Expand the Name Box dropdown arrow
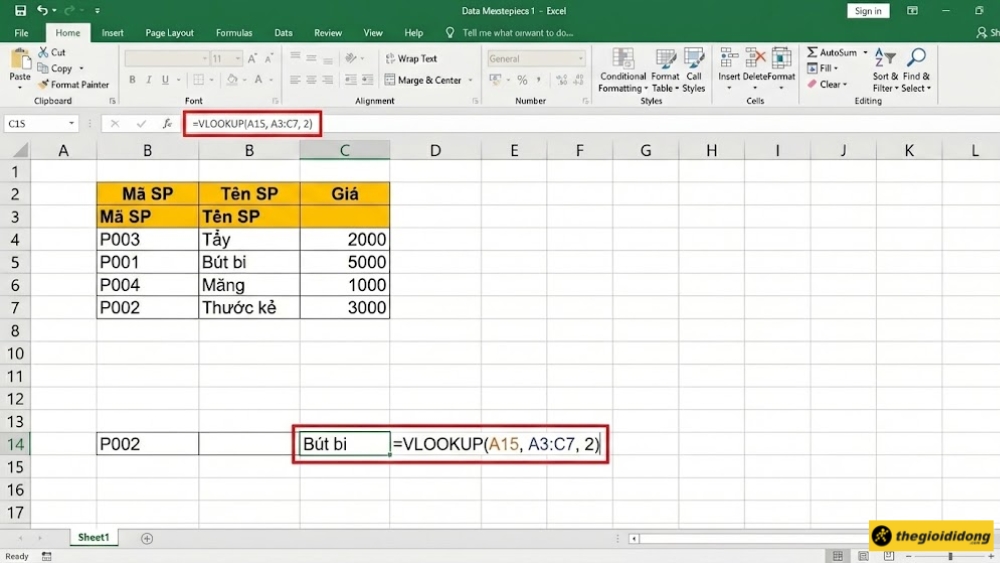 tap(71, 123)
